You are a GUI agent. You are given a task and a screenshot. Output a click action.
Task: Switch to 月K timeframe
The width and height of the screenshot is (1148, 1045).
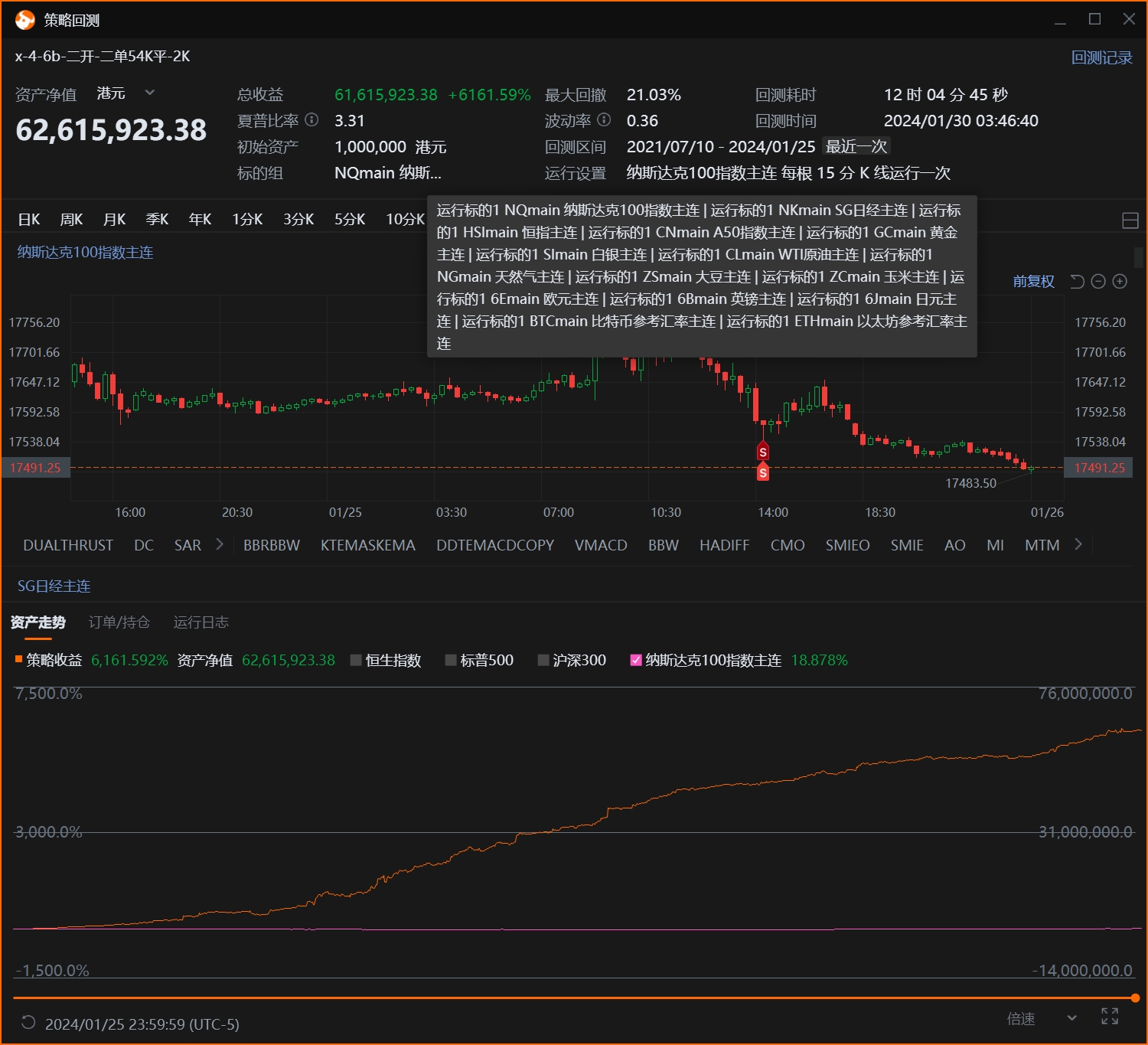(115, 220)
